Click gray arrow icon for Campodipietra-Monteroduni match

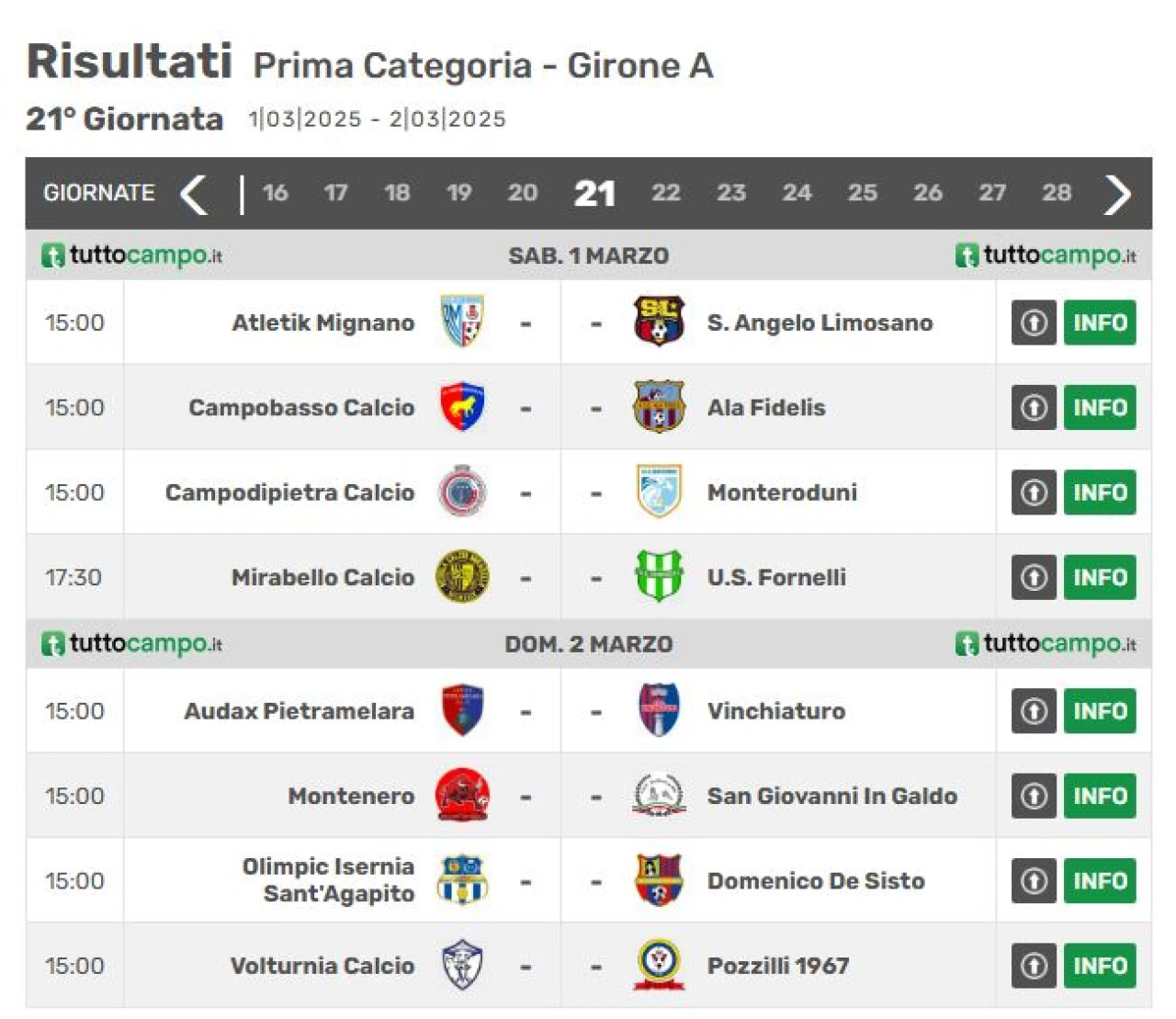pos(1034,493)
